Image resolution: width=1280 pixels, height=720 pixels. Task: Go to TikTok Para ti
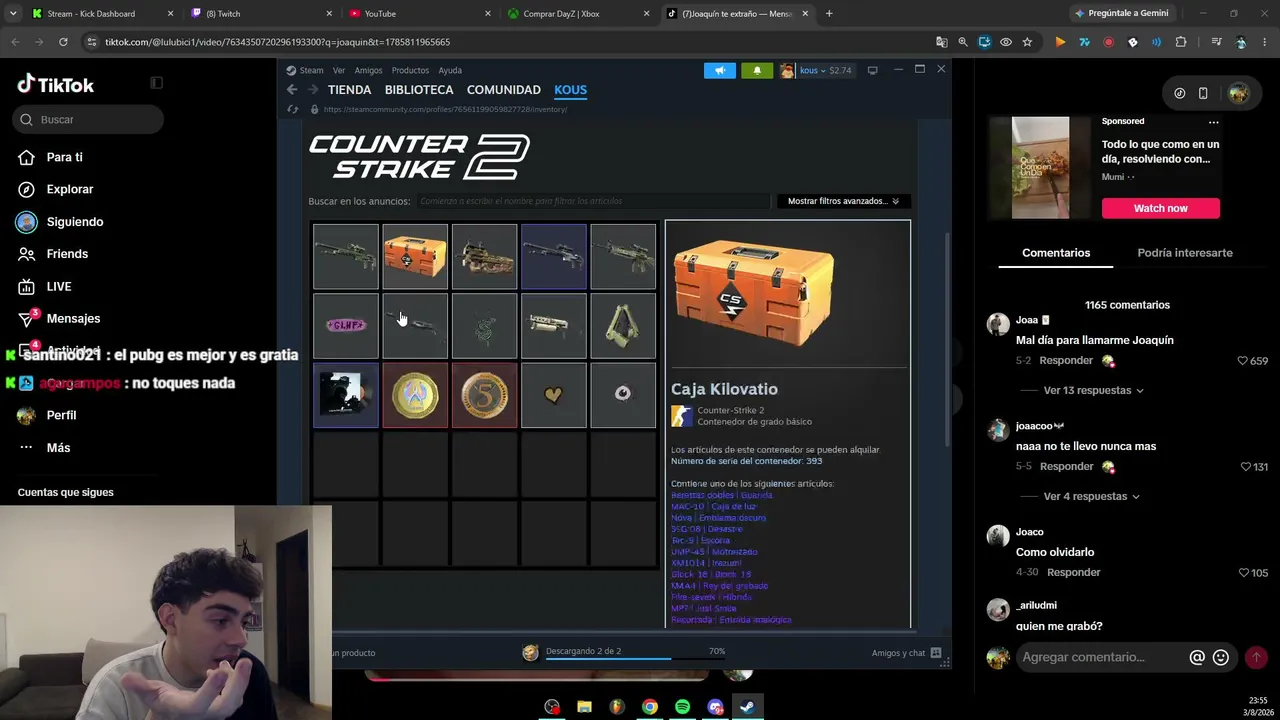pyautogui.click(x=65, y=157)
